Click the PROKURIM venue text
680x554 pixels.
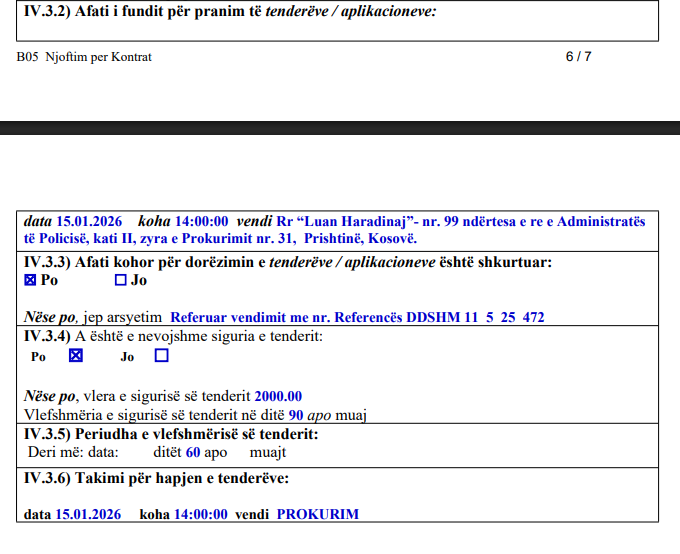(317, 515)
